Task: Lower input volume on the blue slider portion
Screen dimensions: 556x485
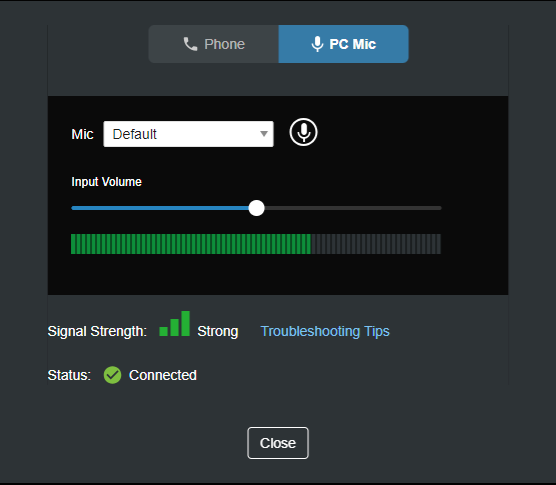Action: pos(160,208)
